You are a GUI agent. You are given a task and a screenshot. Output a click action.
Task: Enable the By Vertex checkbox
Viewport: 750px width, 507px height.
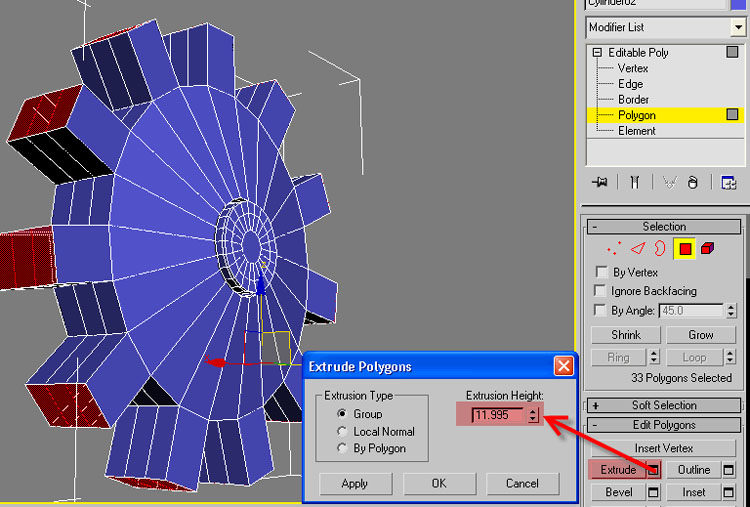601,272
